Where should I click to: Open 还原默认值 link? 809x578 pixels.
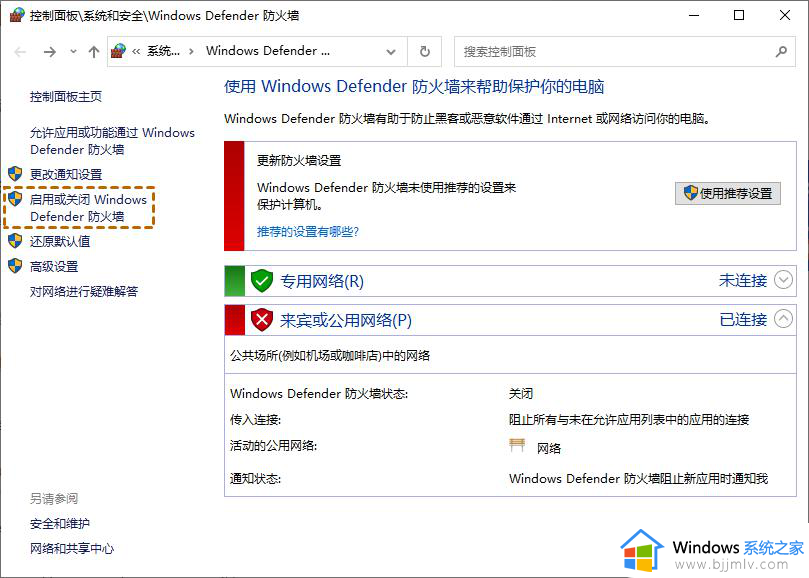60,241
